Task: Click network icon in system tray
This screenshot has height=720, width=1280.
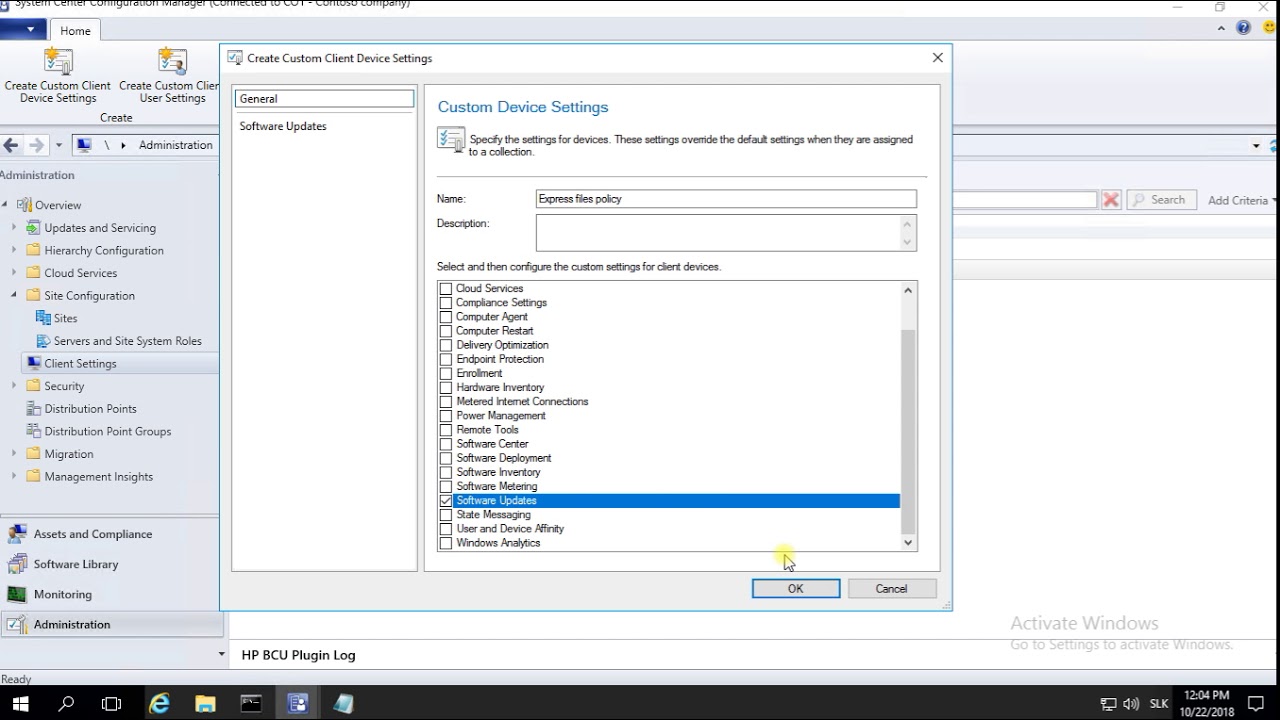Action: tap(1108, 704)
